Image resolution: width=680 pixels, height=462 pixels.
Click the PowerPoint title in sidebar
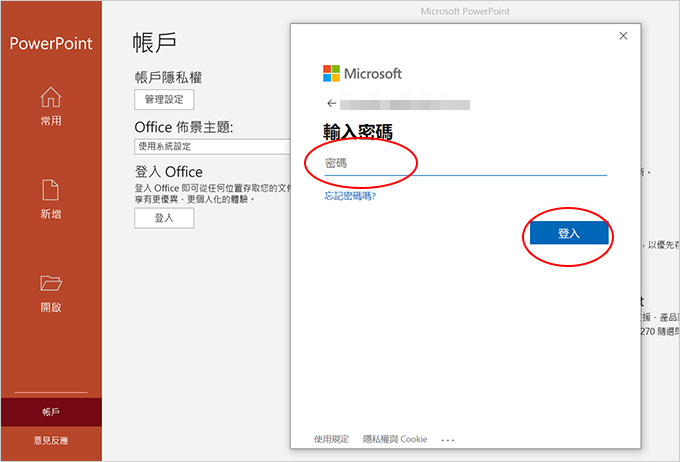(x=51, y=43)
